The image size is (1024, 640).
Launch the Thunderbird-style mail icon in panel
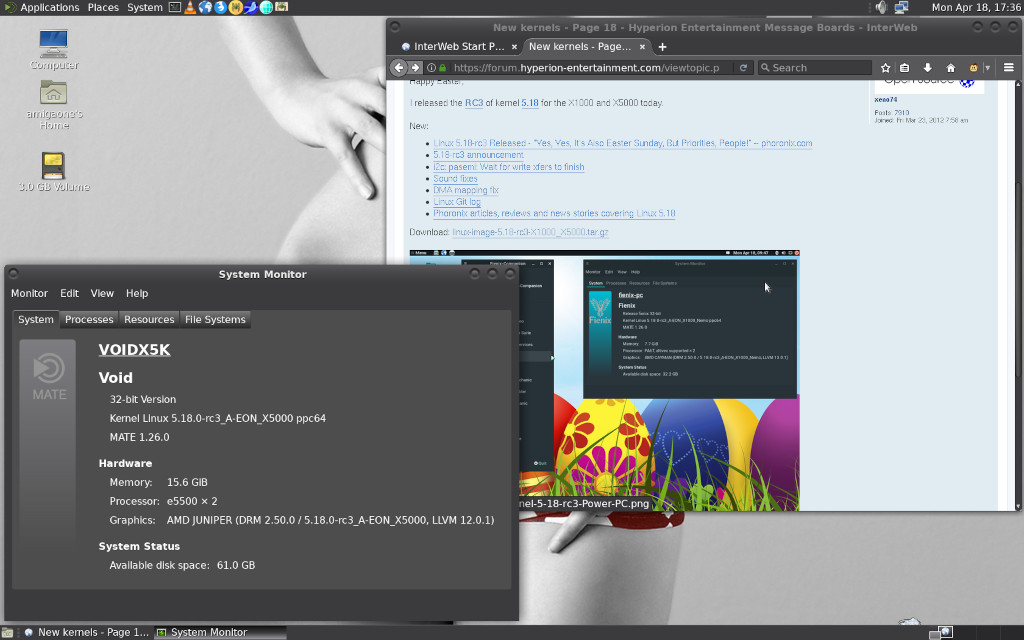point(220,7)
